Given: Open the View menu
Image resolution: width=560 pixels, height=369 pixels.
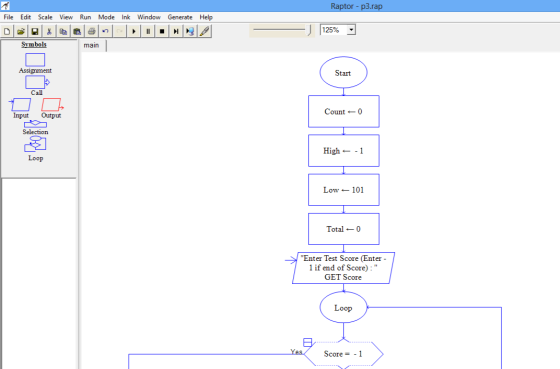Looking at the screenshot, I should pos(66,17).
